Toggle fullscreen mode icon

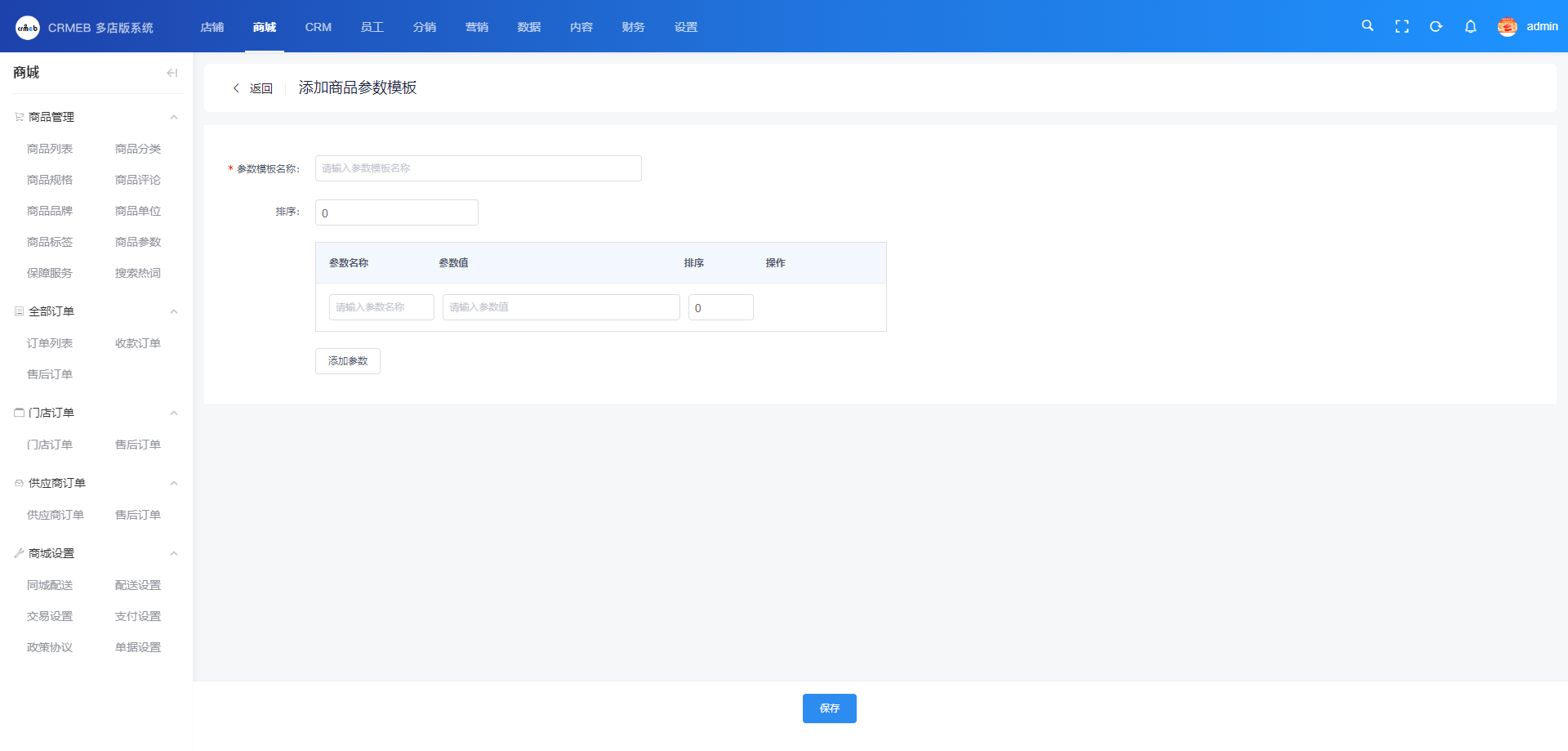(x=1401, y=26)
